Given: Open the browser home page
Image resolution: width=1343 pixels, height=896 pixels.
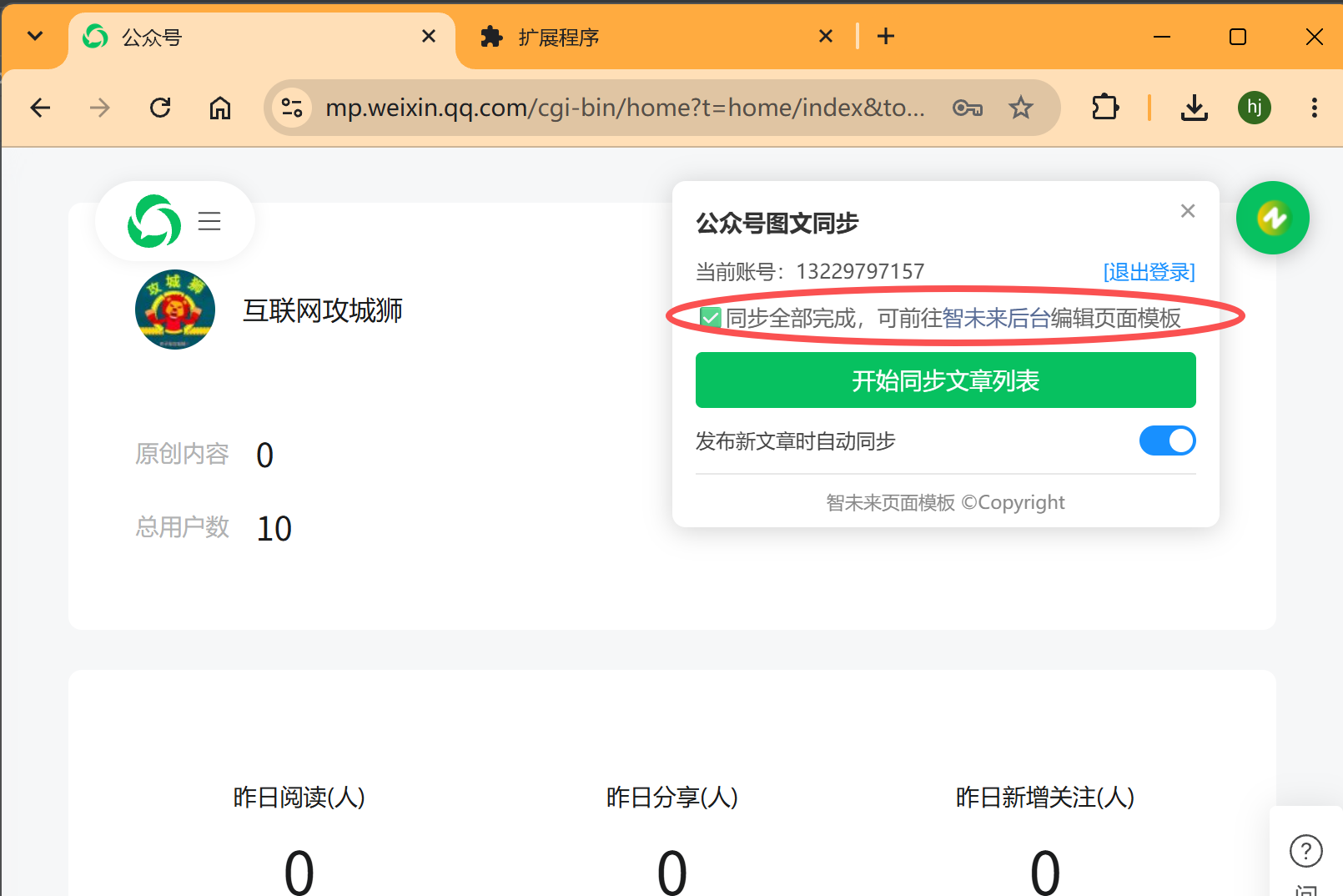Looking at the screenshot, I should coord(220,108).
